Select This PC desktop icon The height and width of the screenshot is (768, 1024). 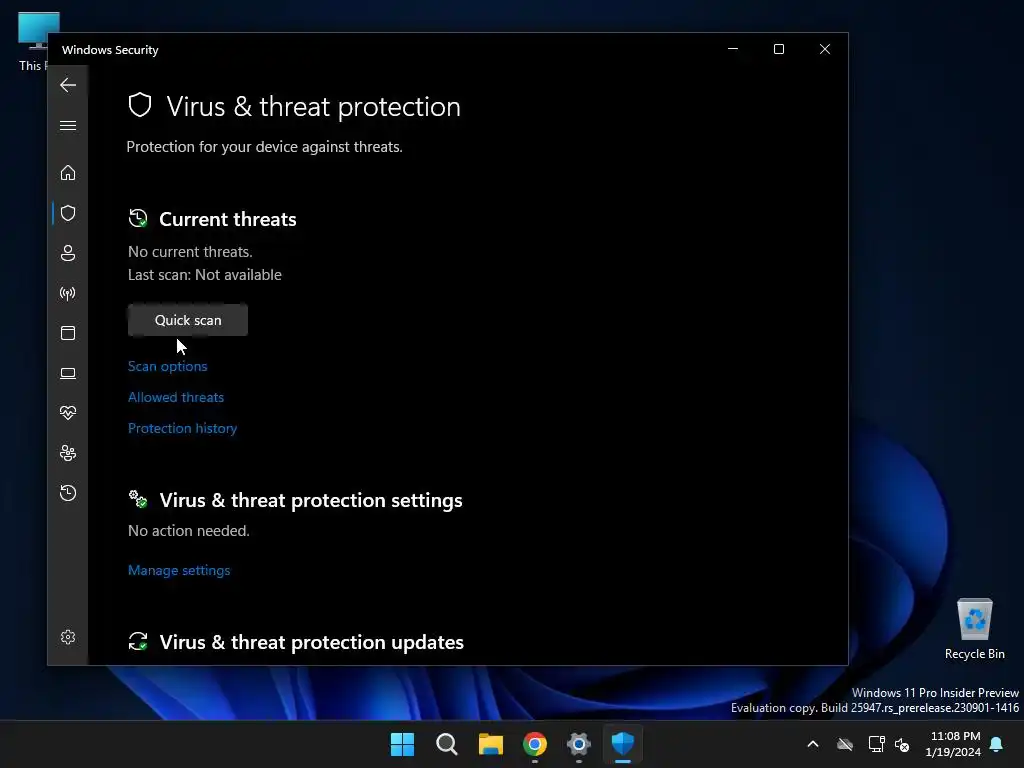(x=31, y=41)
